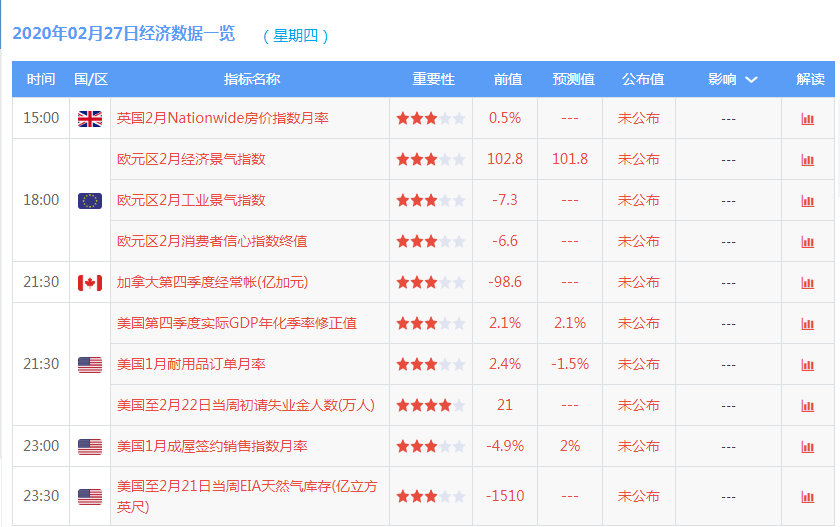Click star rating of 初请失业金人数 row
Screen dimensions: 840x527
430,405
